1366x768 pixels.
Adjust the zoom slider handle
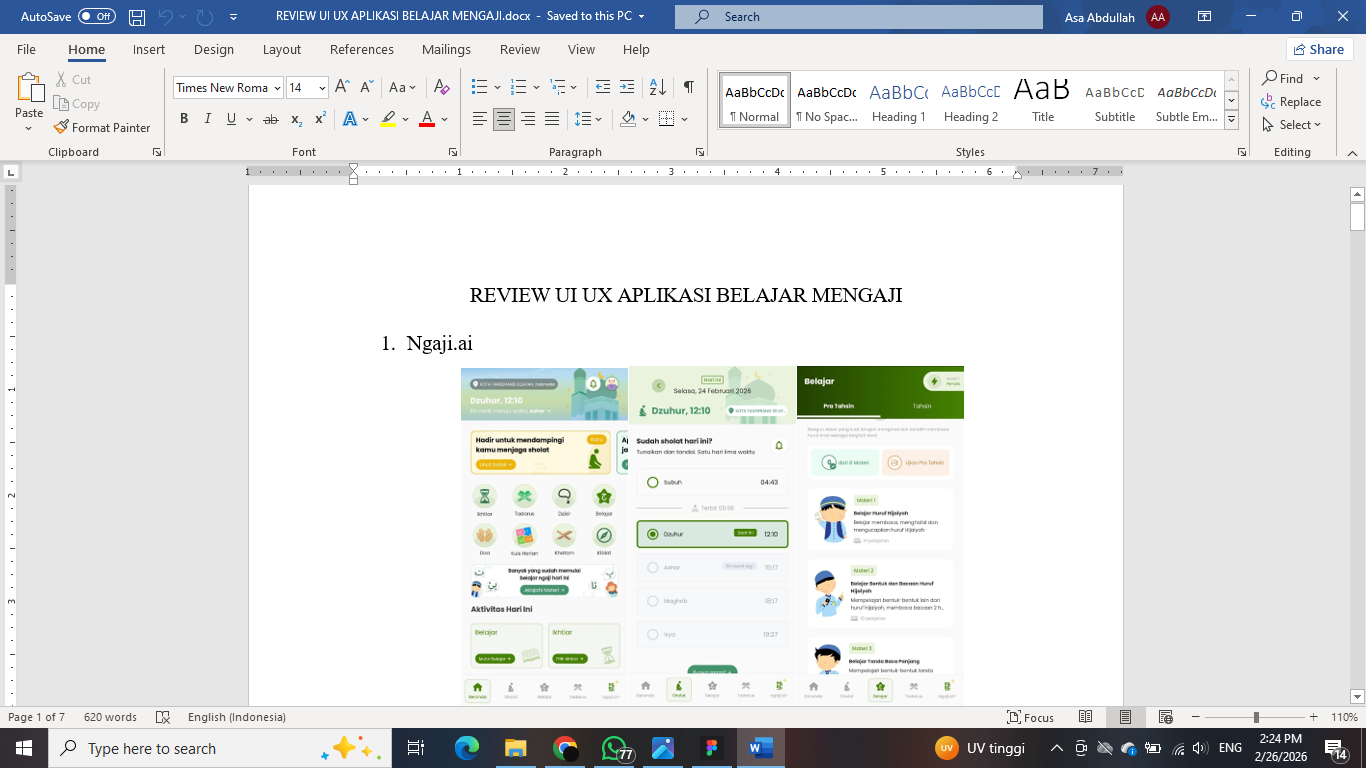pos(1256,717)
